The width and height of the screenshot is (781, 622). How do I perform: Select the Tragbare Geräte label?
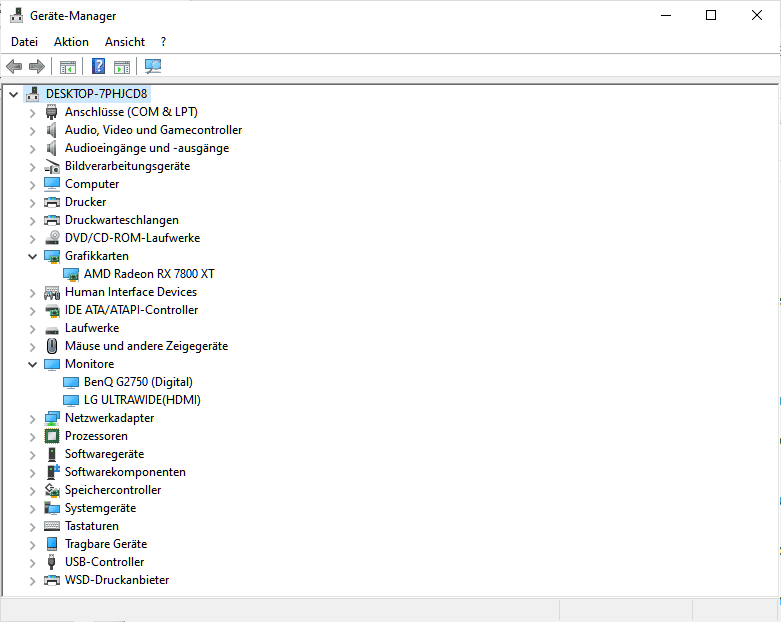click(106, 544)
